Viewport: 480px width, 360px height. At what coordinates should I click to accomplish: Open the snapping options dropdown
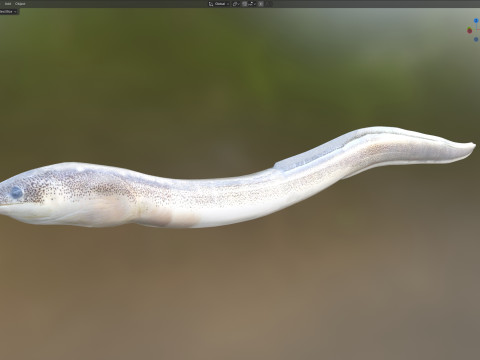252,4
